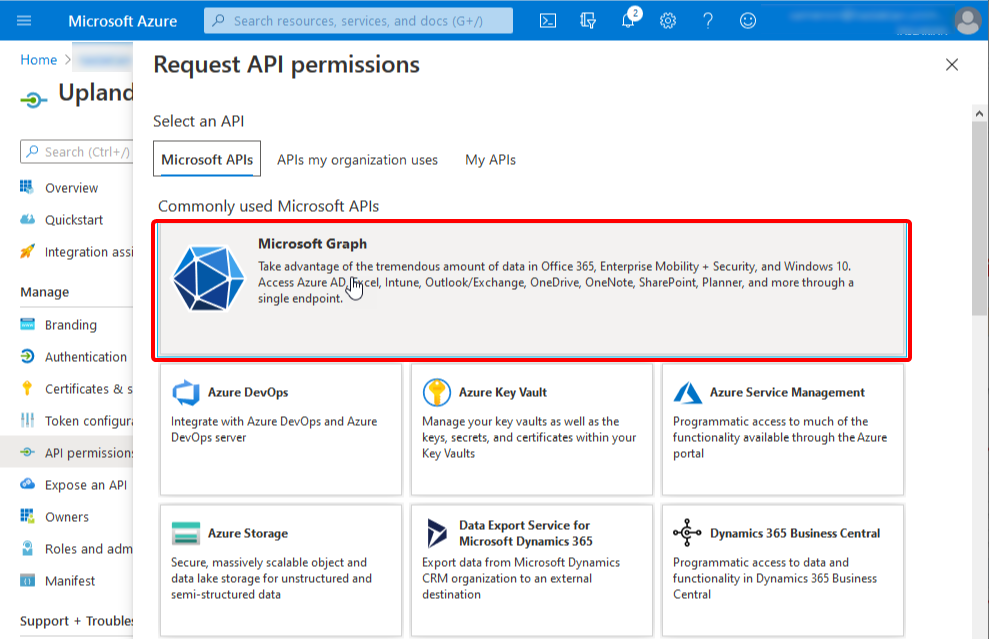Click the top search resources box
Viewport: 989px width, 639px height.
coord(358,20)
